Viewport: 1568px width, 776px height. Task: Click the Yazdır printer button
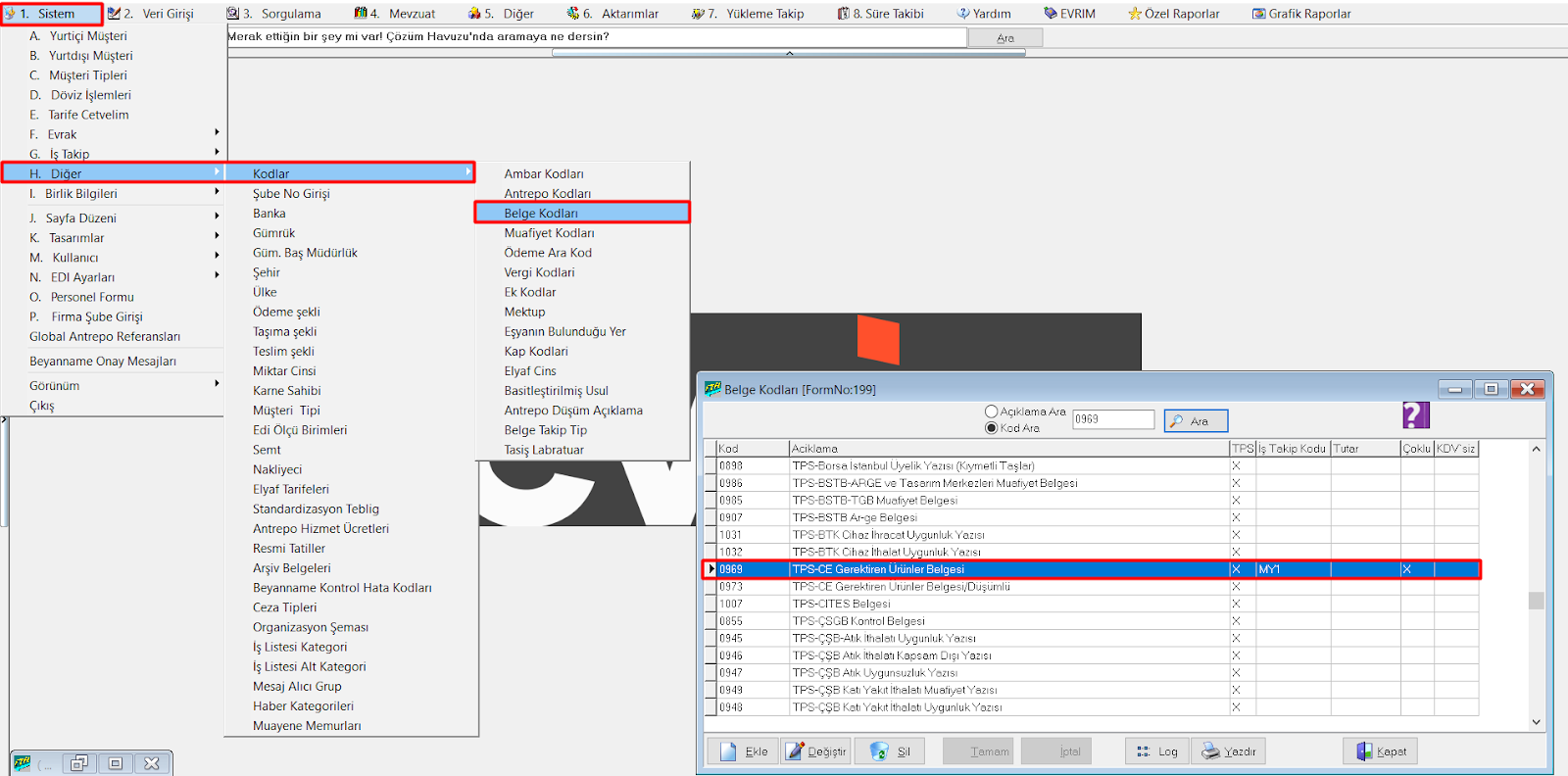tap(1229, 752)
